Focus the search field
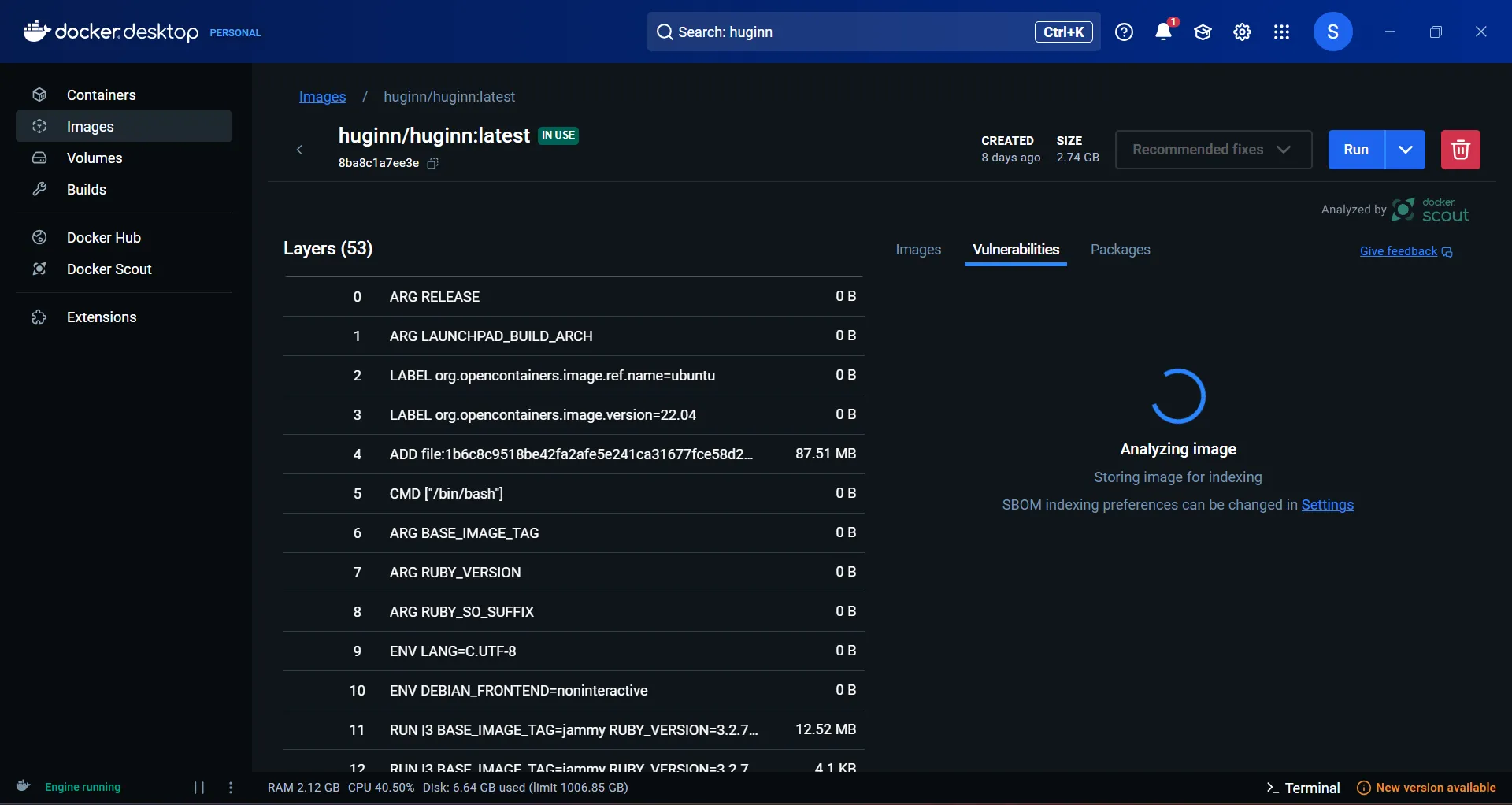 point(873,32)
